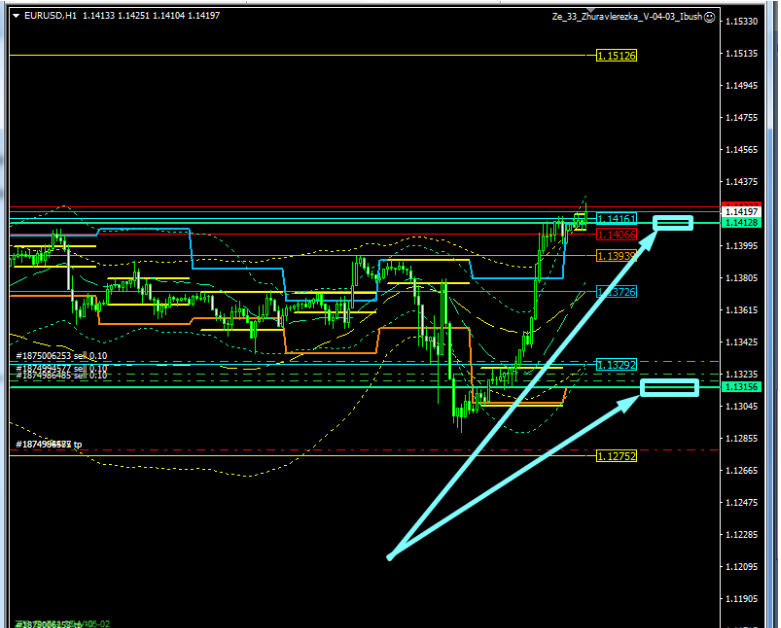
Task: Select the yellow 1.15126 price label
Action: (x=616, y=56)
